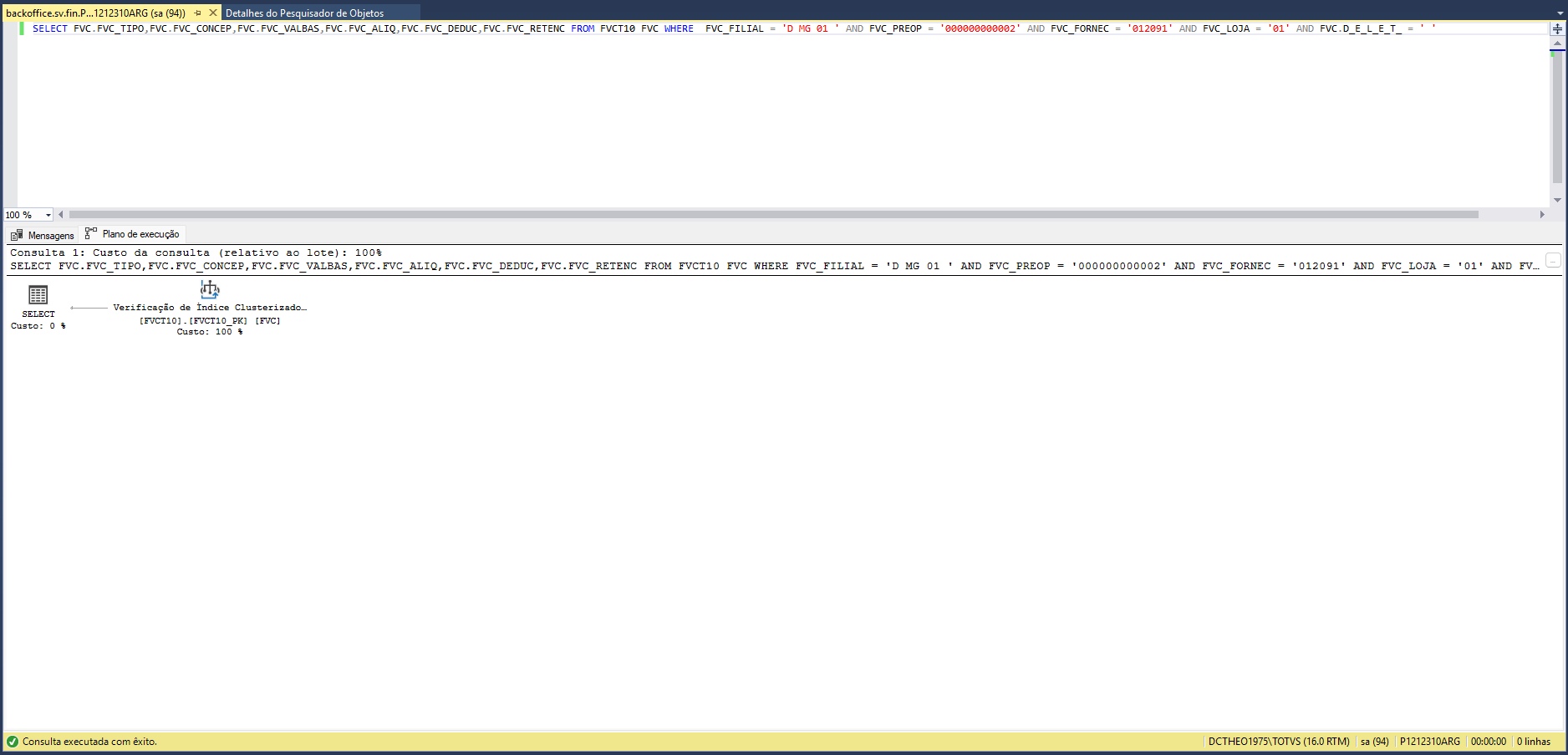Select the SELECT operator node icon
Screen dimensions: 1568x755
[x=38, y=295]
